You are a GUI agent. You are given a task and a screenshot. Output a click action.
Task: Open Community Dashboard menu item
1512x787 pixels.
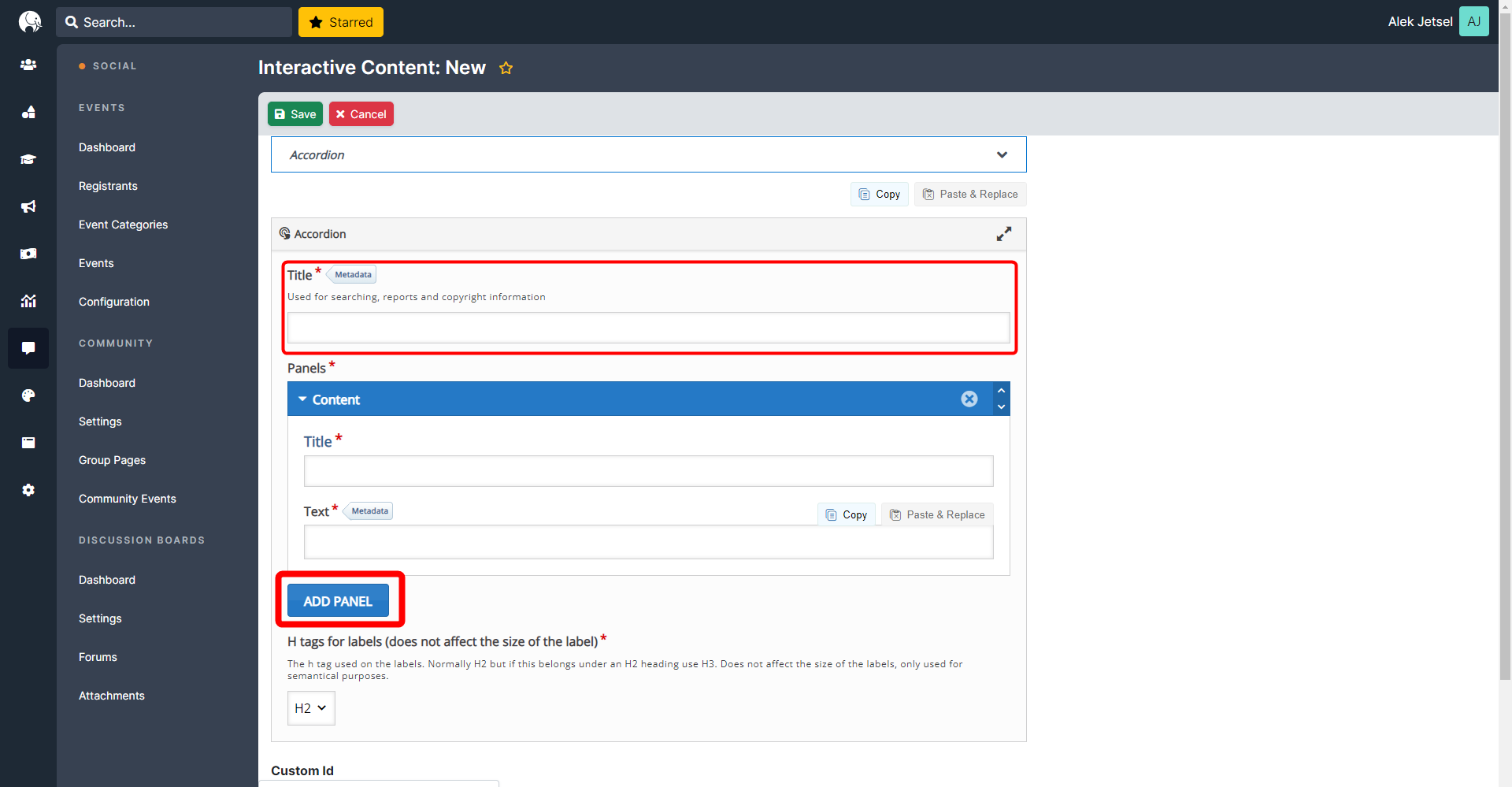tap(107, 383)
